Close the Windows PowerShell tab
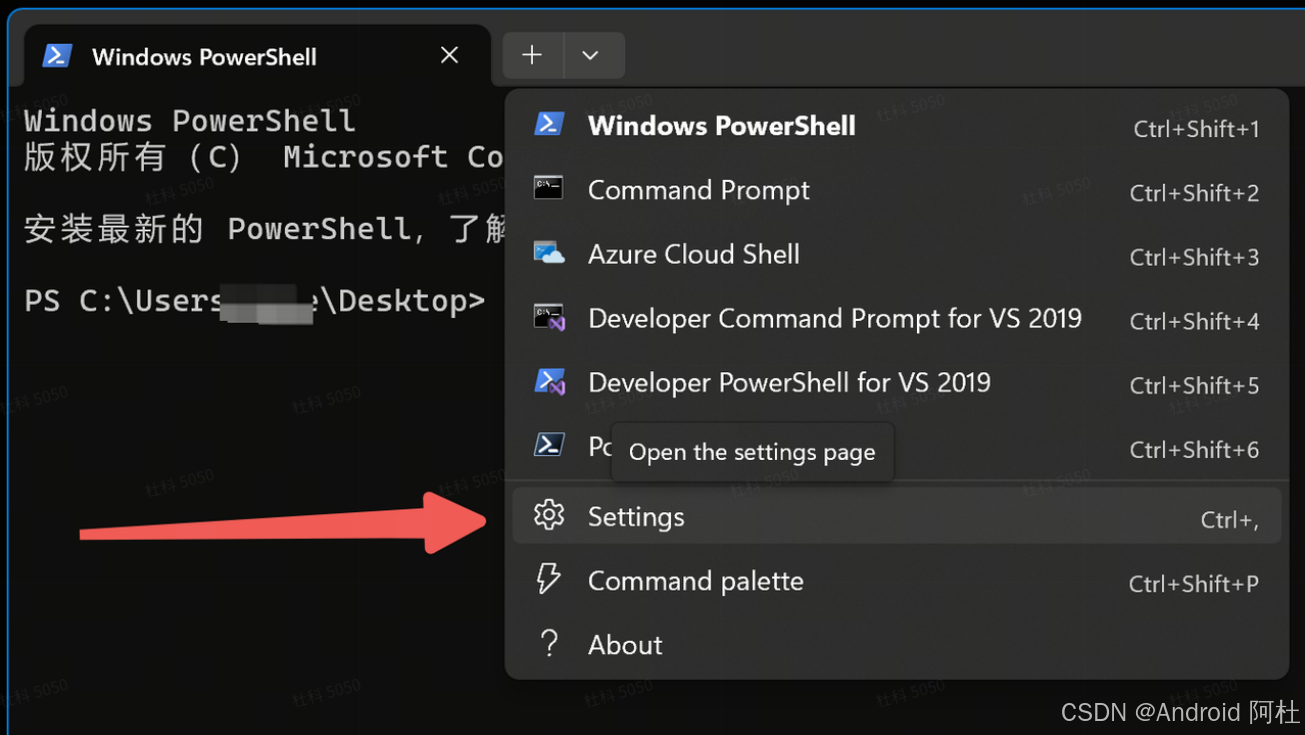The height and width of the screenshot is (735, 1305). (x=448, y=55)
